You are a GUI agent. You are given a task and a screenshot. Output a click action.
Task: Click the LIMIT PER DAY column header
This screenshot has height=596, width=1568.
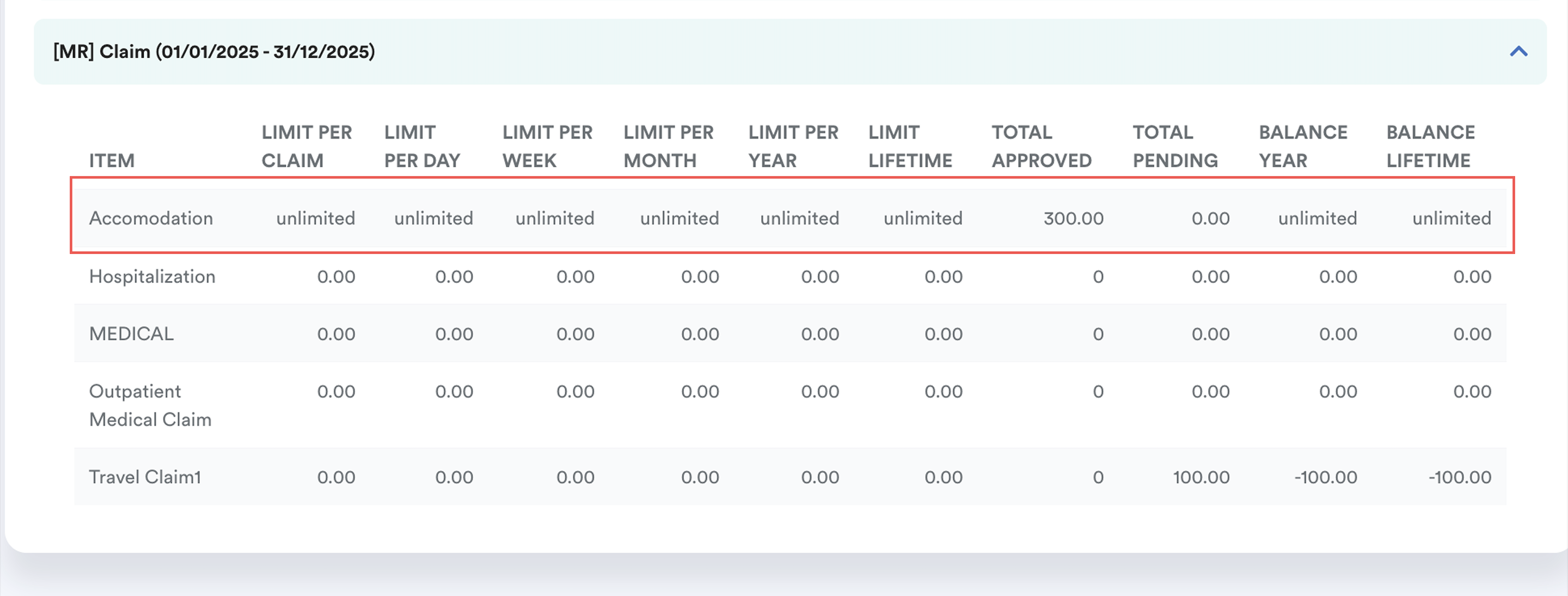pyautogui.click(x=421, y=146)
